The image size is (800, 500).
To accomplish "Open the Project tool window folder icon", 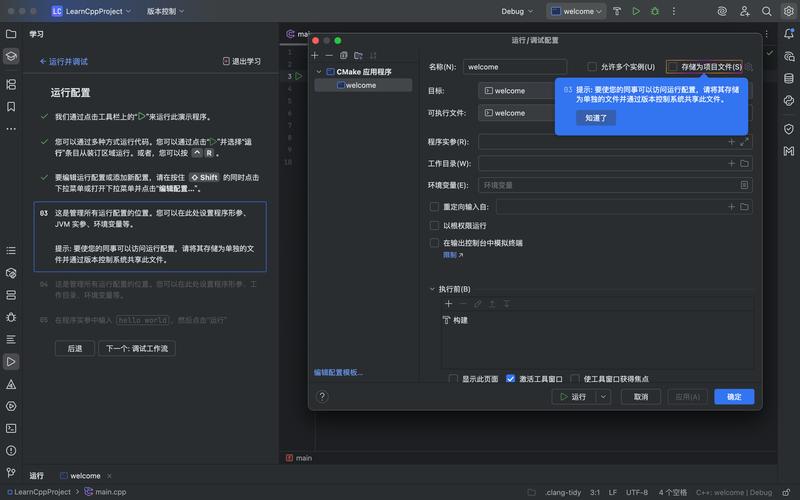I will pyautogui.click(x=11, y=34).
